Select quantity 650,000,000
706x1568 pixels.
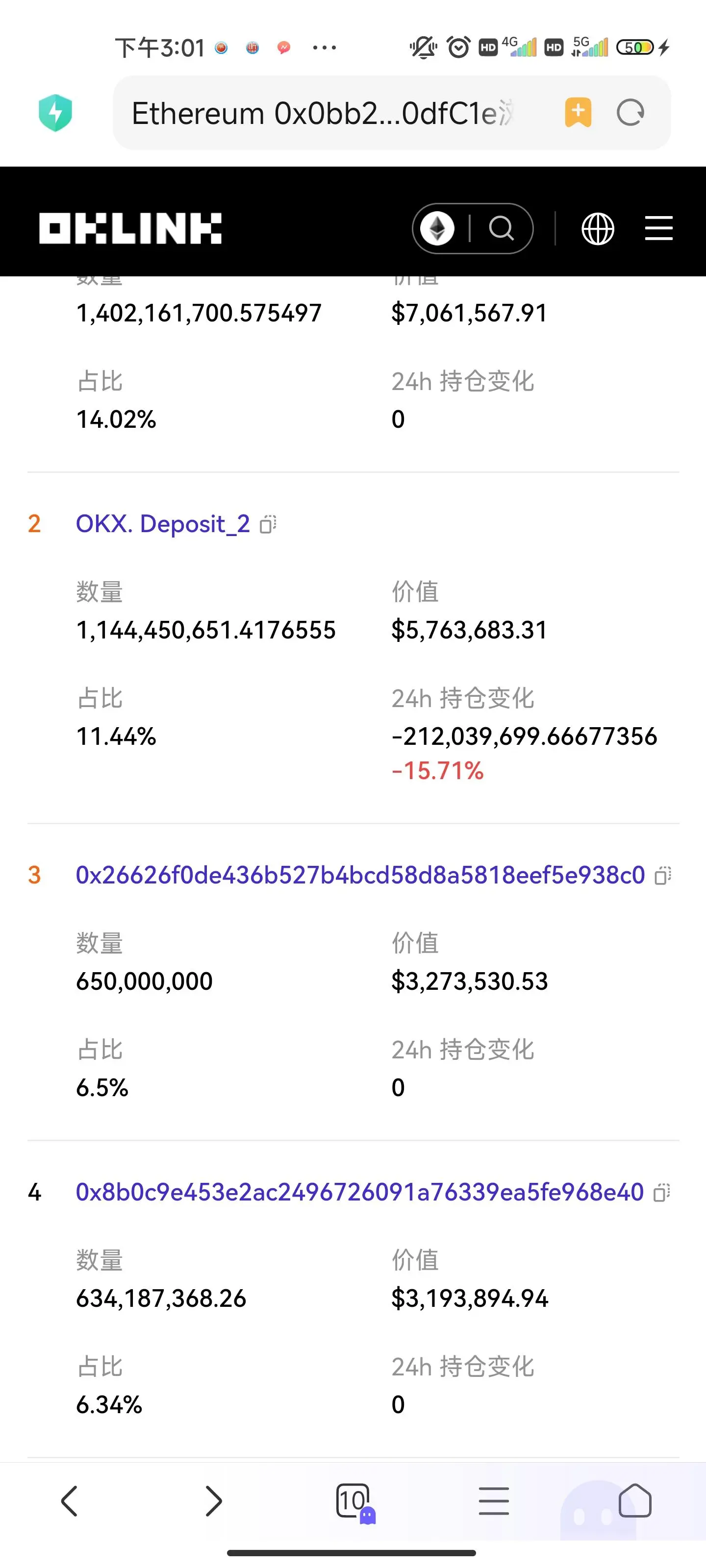pyautogui.click(x=144, y=981)
